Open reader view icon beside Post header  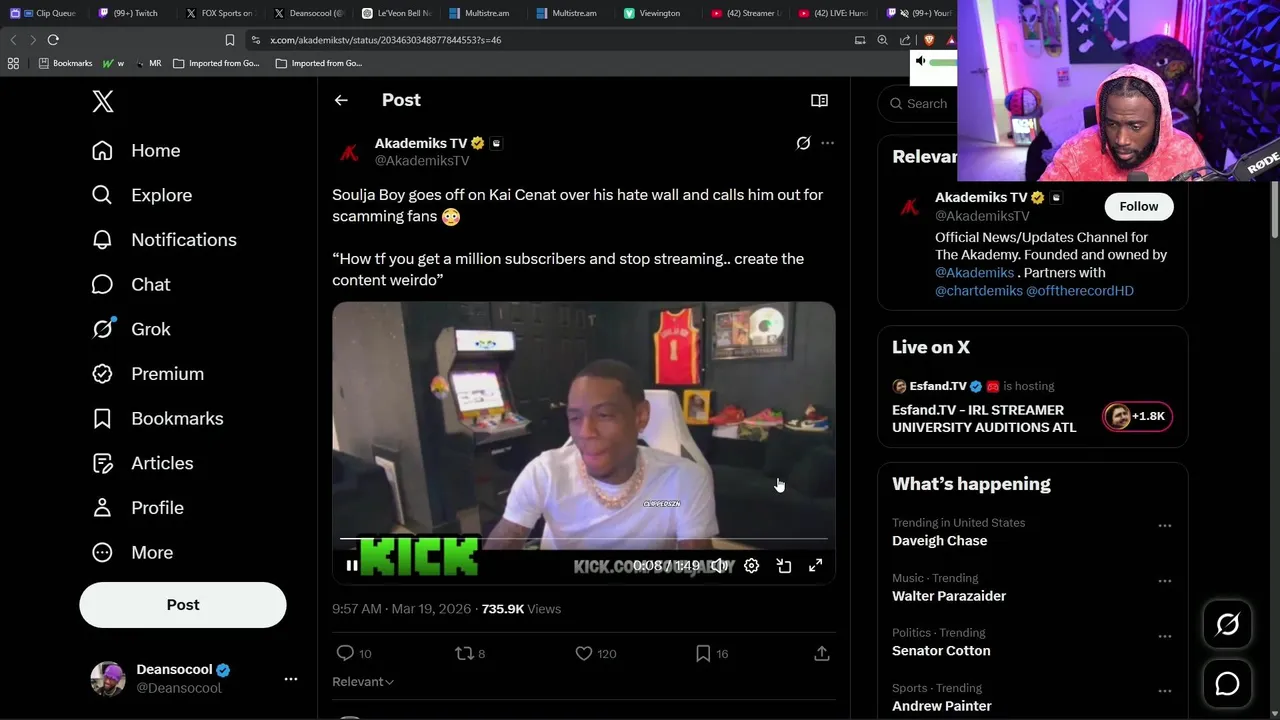[819, 100]
